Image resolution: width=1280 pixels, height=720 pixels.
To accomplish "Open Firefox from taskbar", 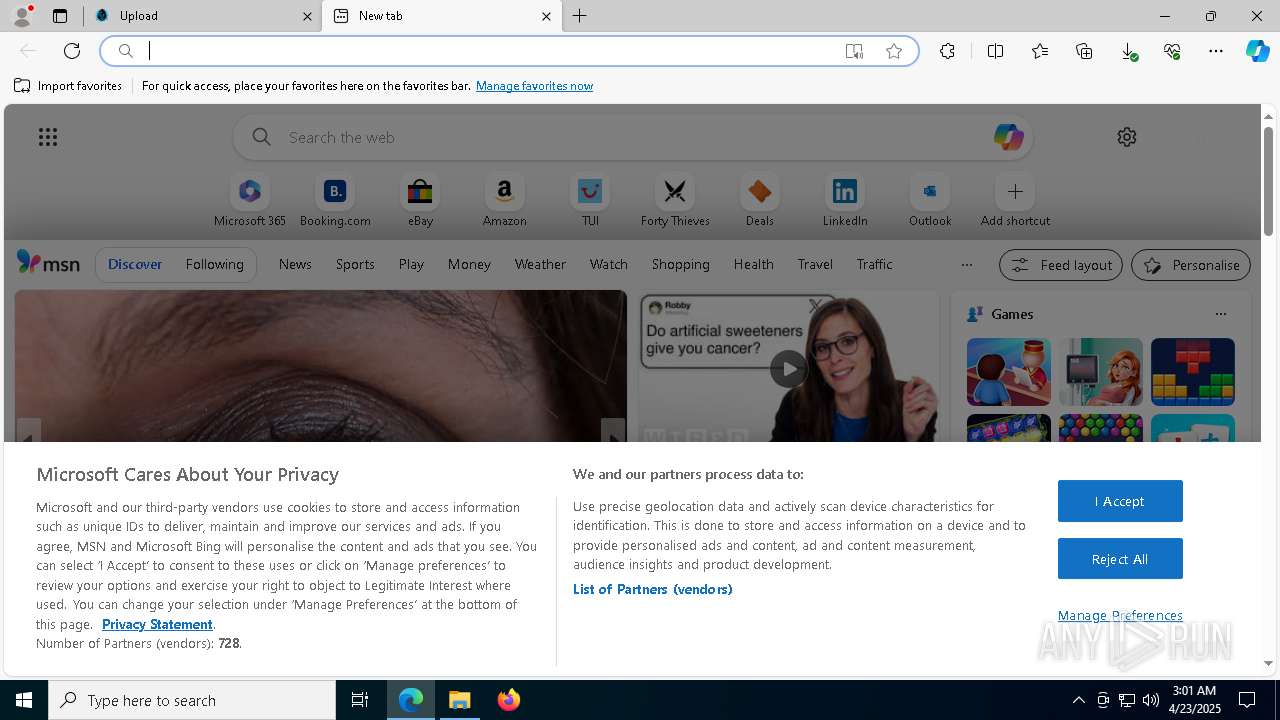I will (x=509, y=700).
